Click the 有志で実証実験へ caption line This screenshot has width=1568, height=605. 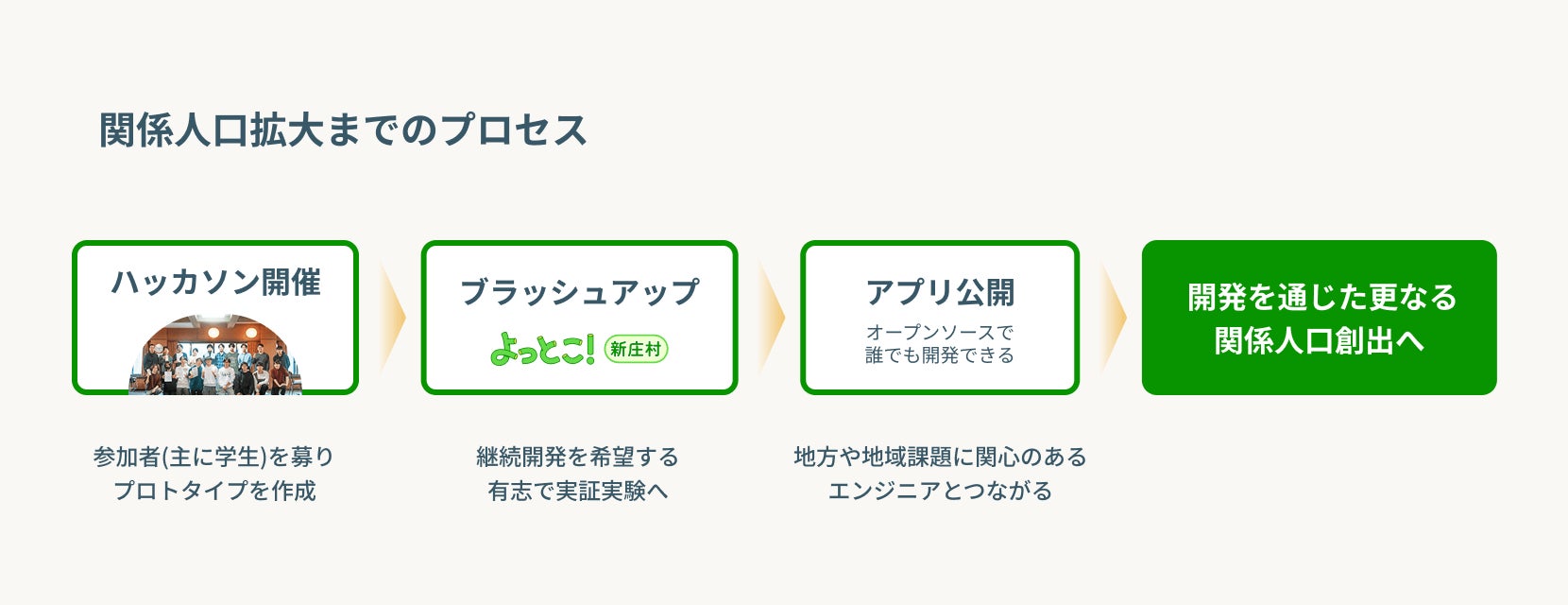pyautogui.click(x=578, y=491)
